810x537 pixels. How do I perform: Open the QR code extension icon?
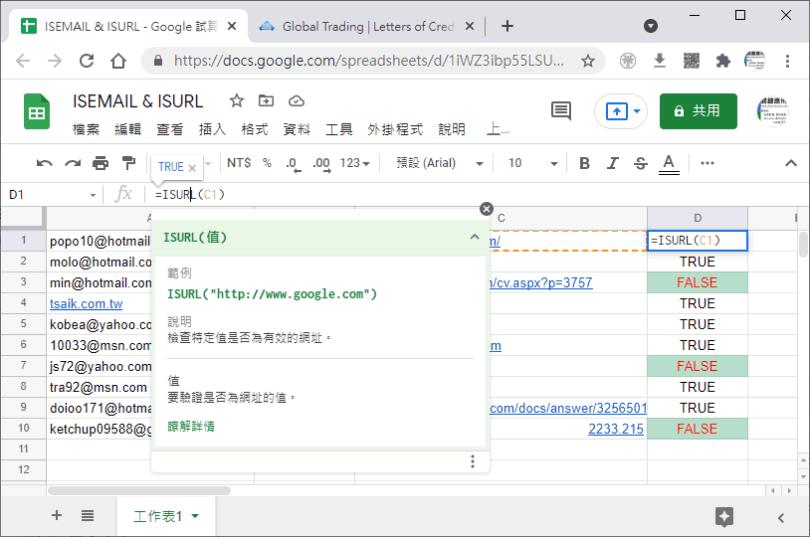(691, 61)
